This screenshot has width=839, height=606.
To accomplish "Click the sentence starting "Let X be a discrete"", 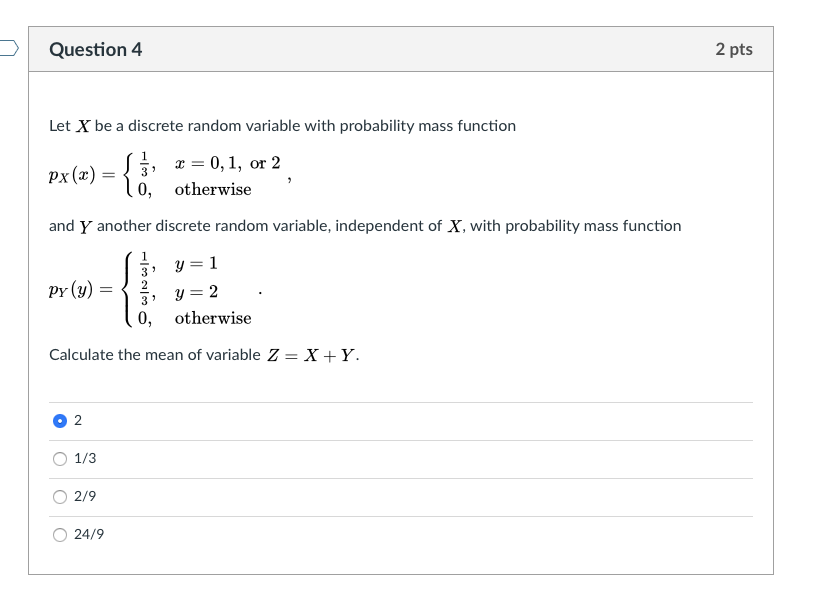I will [x=280, y=125].
